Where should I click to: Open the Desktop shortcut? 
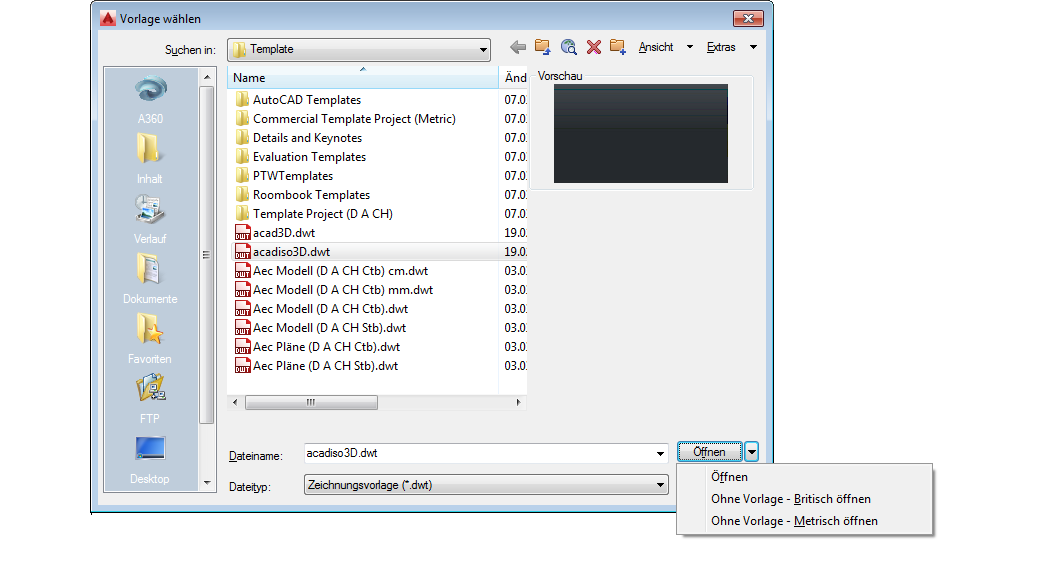(150, 460)
